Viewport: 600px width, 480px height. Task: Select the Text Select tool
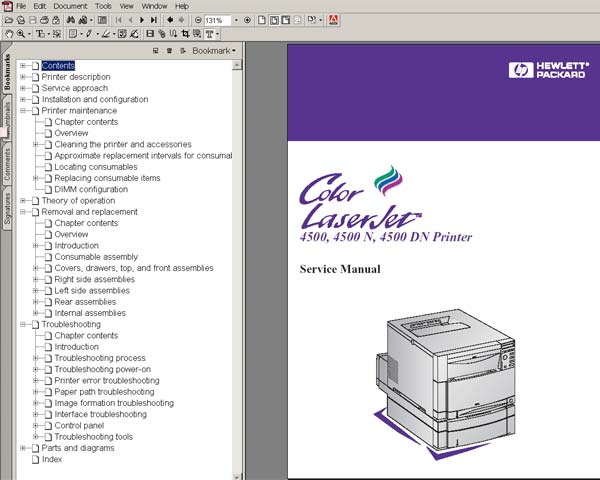(40, 34)
